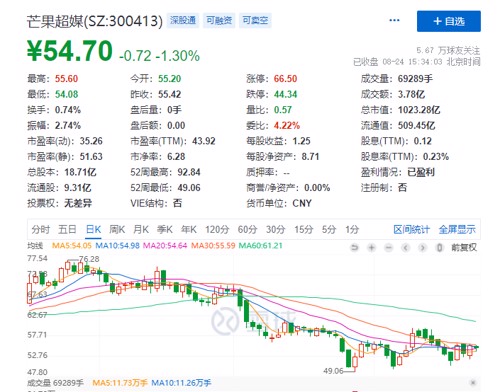Image resolution: width=500 pixels, height=392 pixels.
Task: Click the 可融资 tag
Action: click(x=219, y=21)
